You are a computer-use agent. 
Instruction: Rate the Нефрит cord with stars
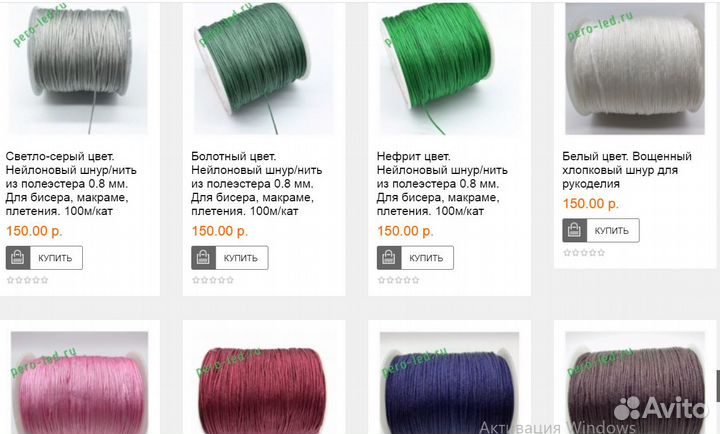click(x=399, y=280)
